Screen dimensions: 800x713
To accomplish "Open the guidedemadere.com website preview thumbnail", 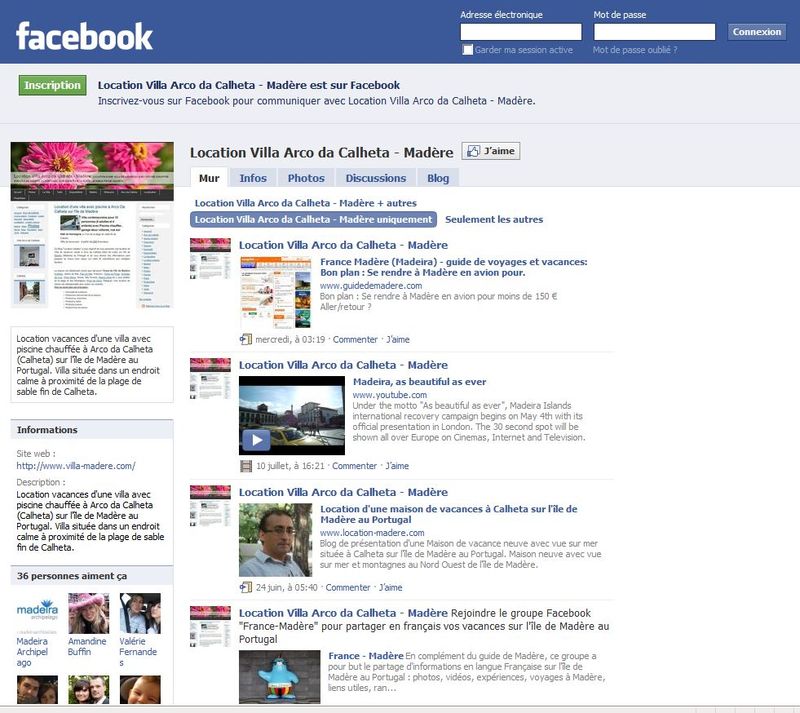I will pyautogui.click(x=276, y=292).
